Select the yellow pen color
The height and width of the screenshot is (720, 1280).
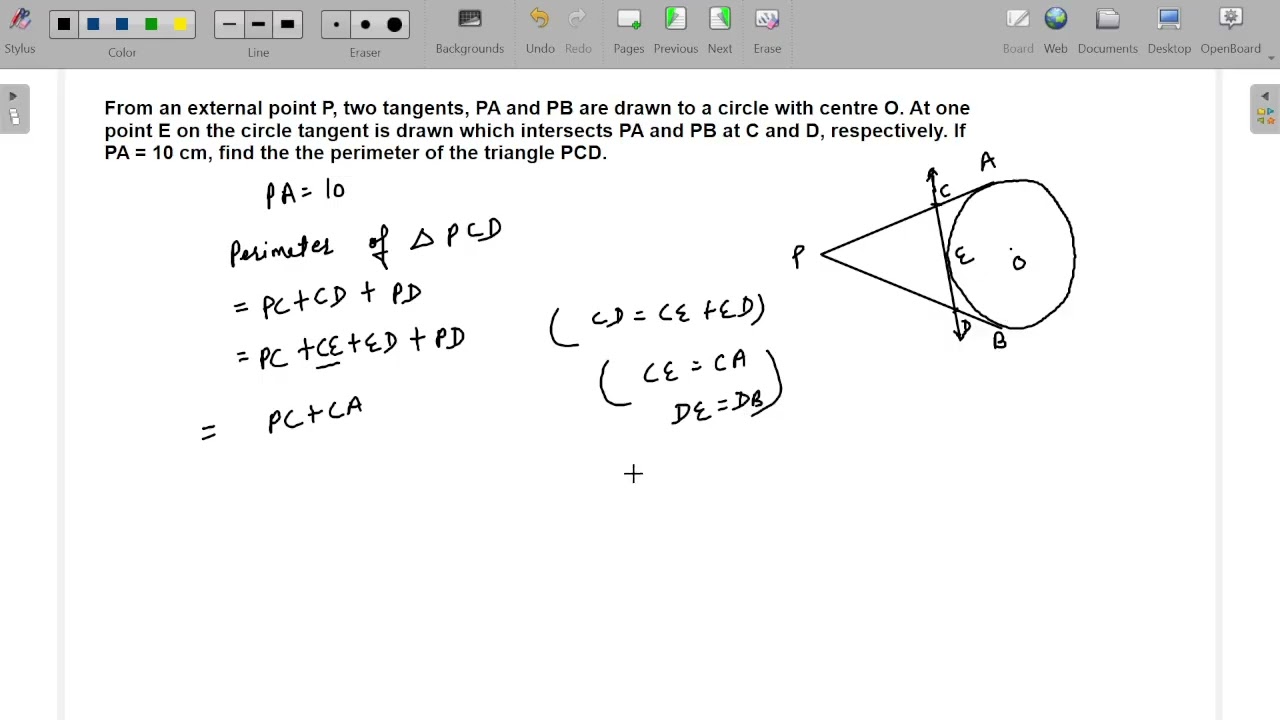[x=180, y=24]
